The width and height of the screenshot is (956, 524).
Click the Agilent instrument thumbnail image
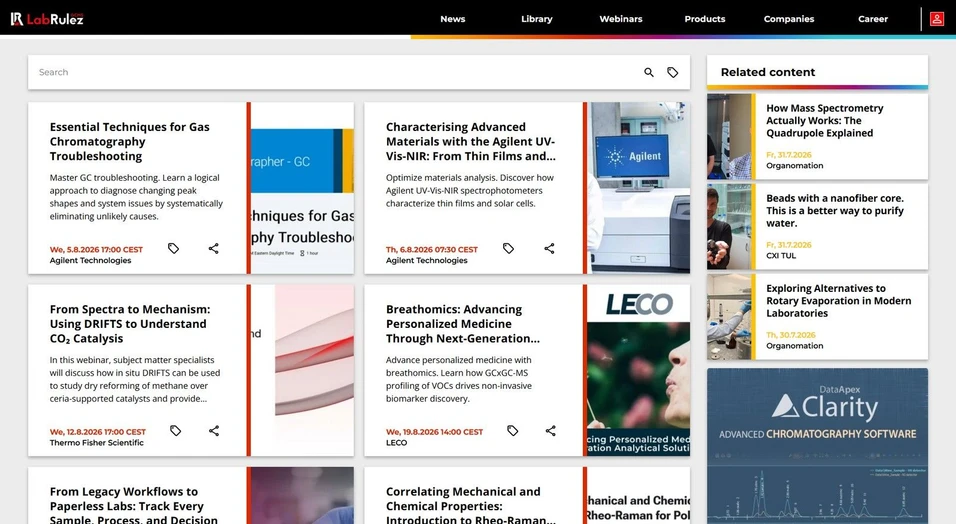point(639,188)
